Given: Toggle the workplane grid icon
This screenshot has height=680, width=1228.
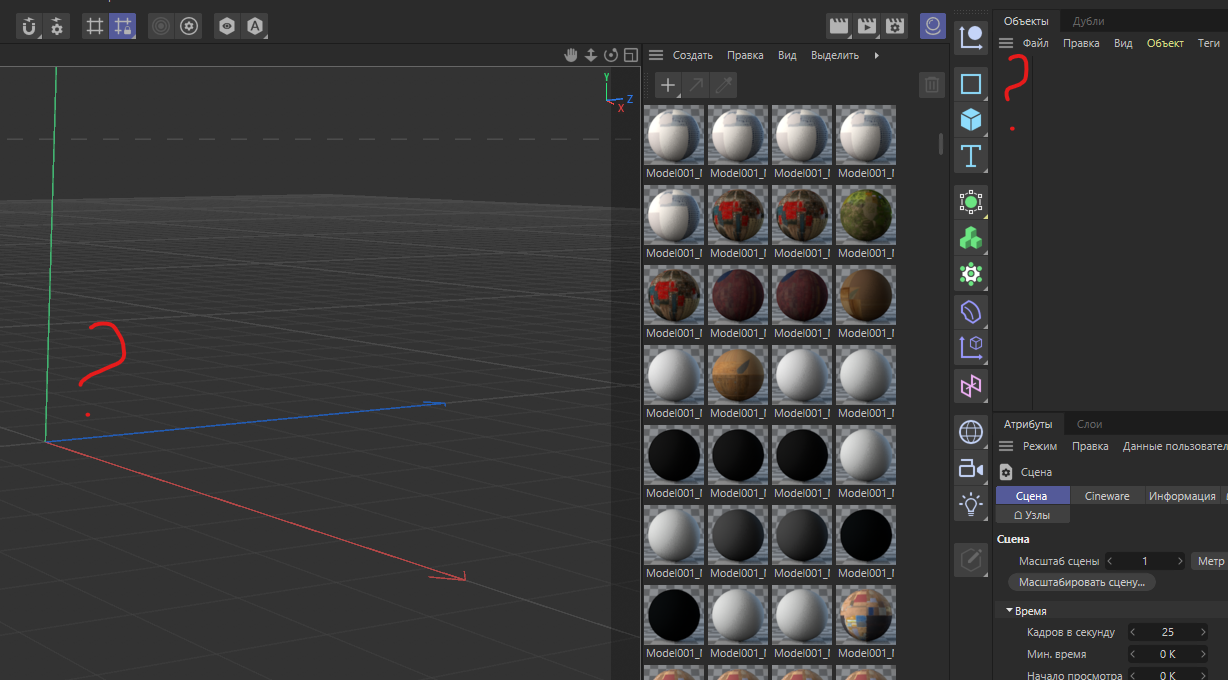Looking at the screenshot, I should pos(96,26).
